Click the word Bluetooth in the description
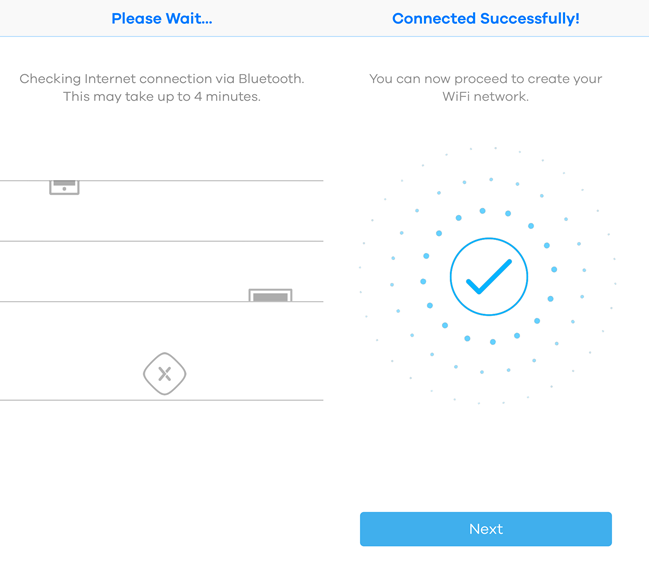The height and width of the screenshot is (562, 650). point(270,78)
